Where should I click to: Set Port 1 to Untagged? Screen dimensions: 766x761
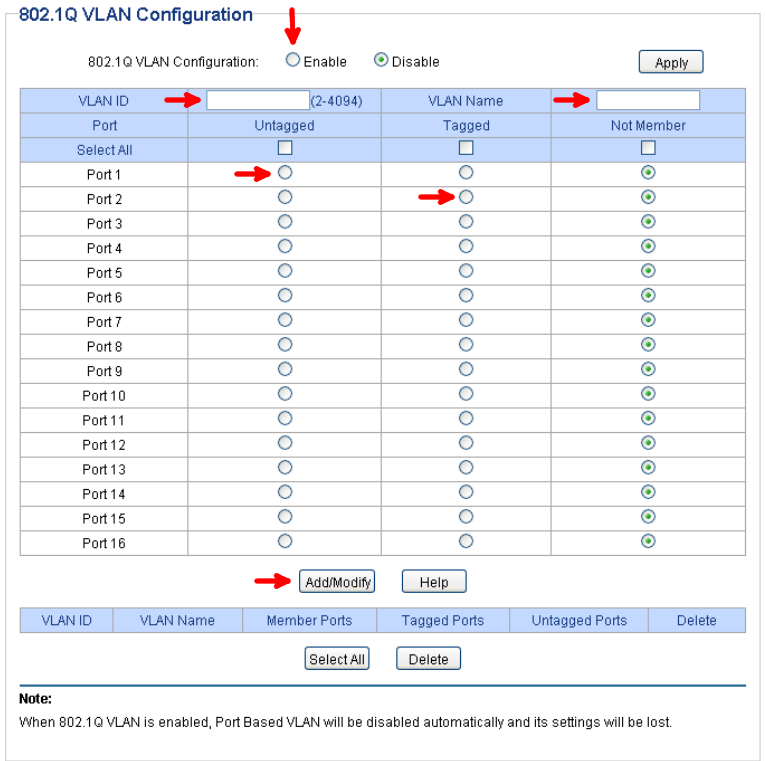click(285, 172)
